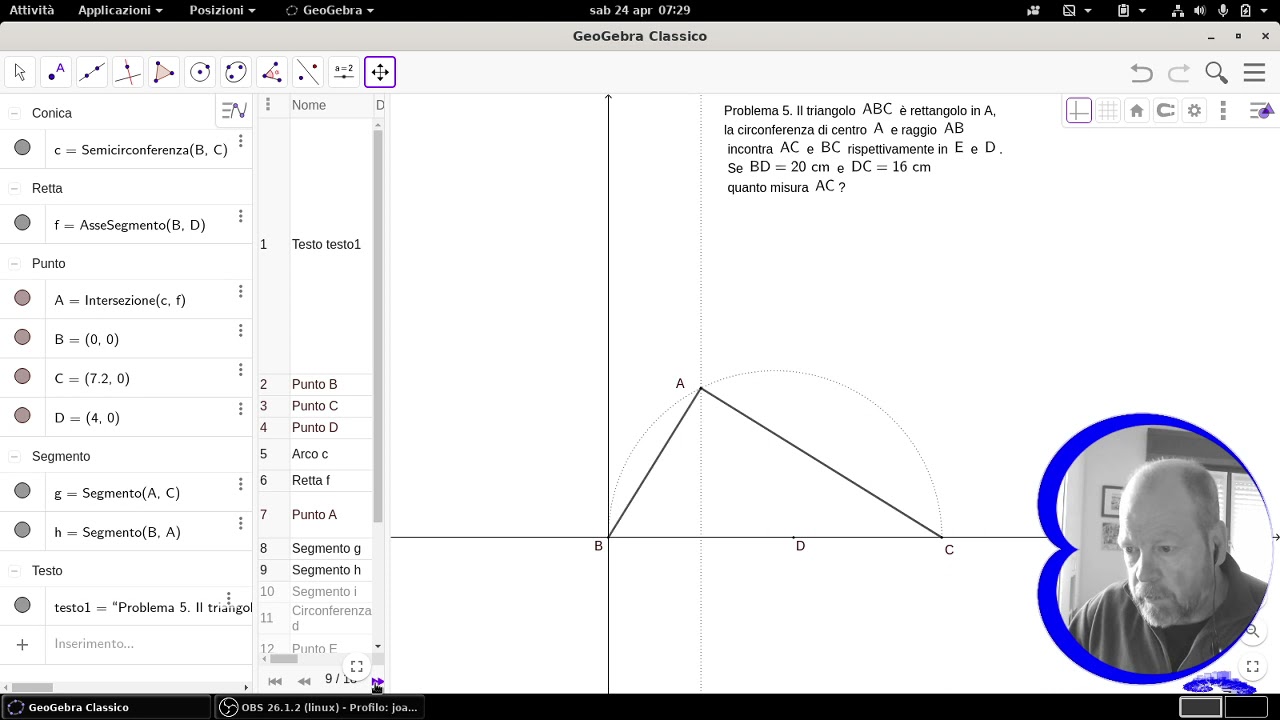1280x720 pixels.
Task: Toggle visibility of point A
Action: (22, 298)
